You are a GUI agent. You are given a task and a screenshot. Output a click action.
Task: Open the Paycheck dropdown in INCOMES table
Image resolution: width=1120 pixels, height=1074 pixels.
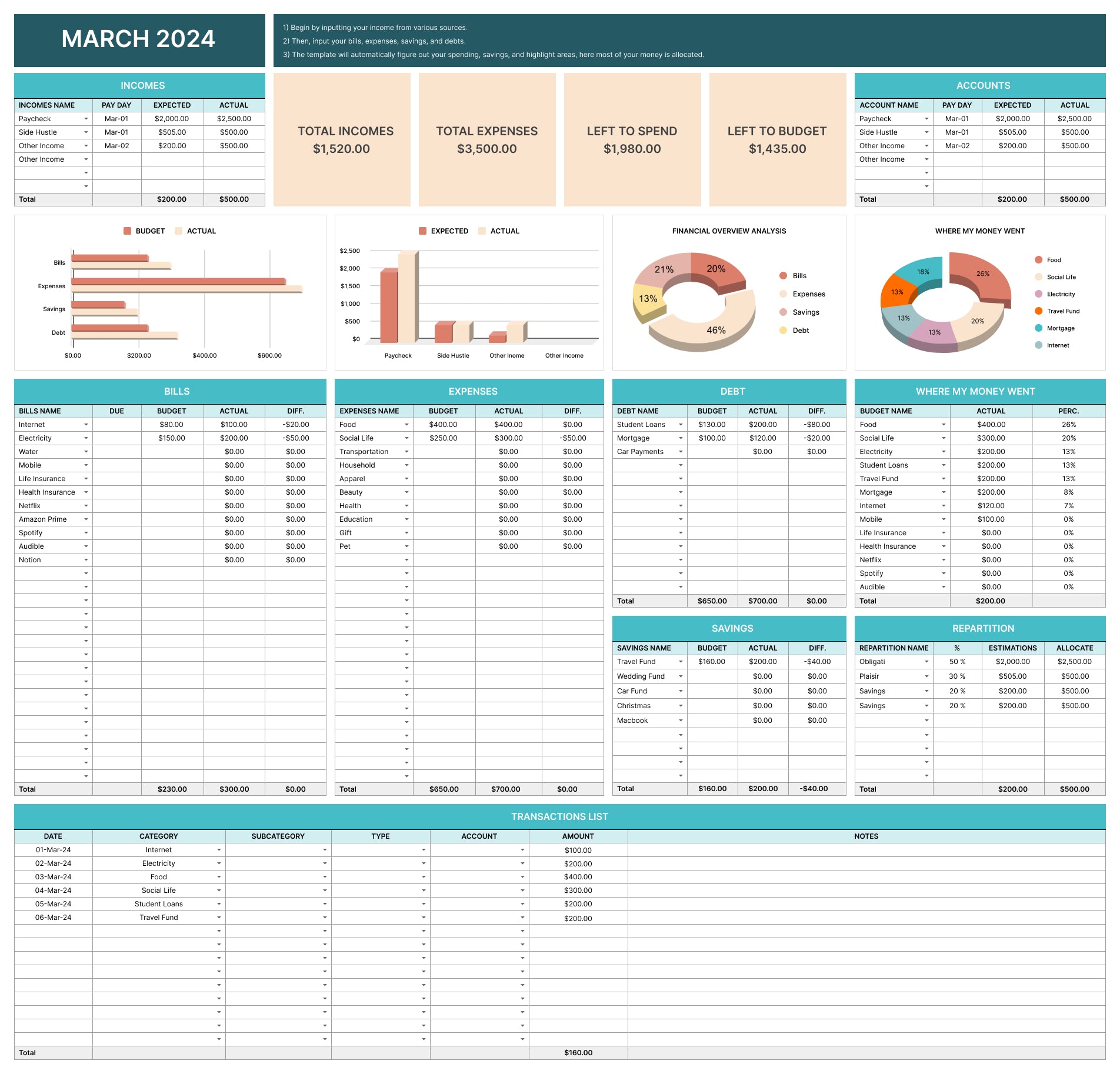tap(86, 119)
